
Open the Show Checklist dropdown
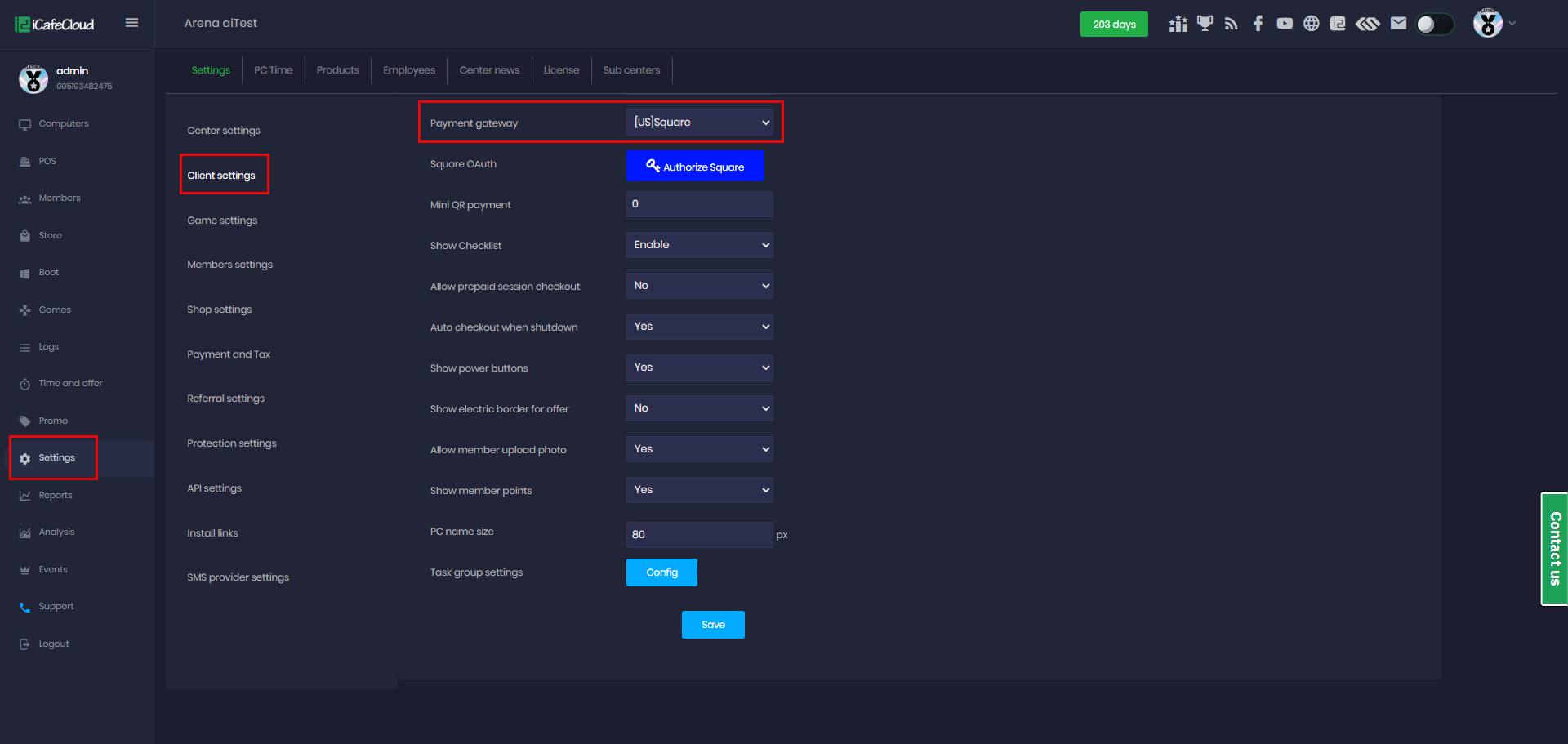(x=699, y=245)
